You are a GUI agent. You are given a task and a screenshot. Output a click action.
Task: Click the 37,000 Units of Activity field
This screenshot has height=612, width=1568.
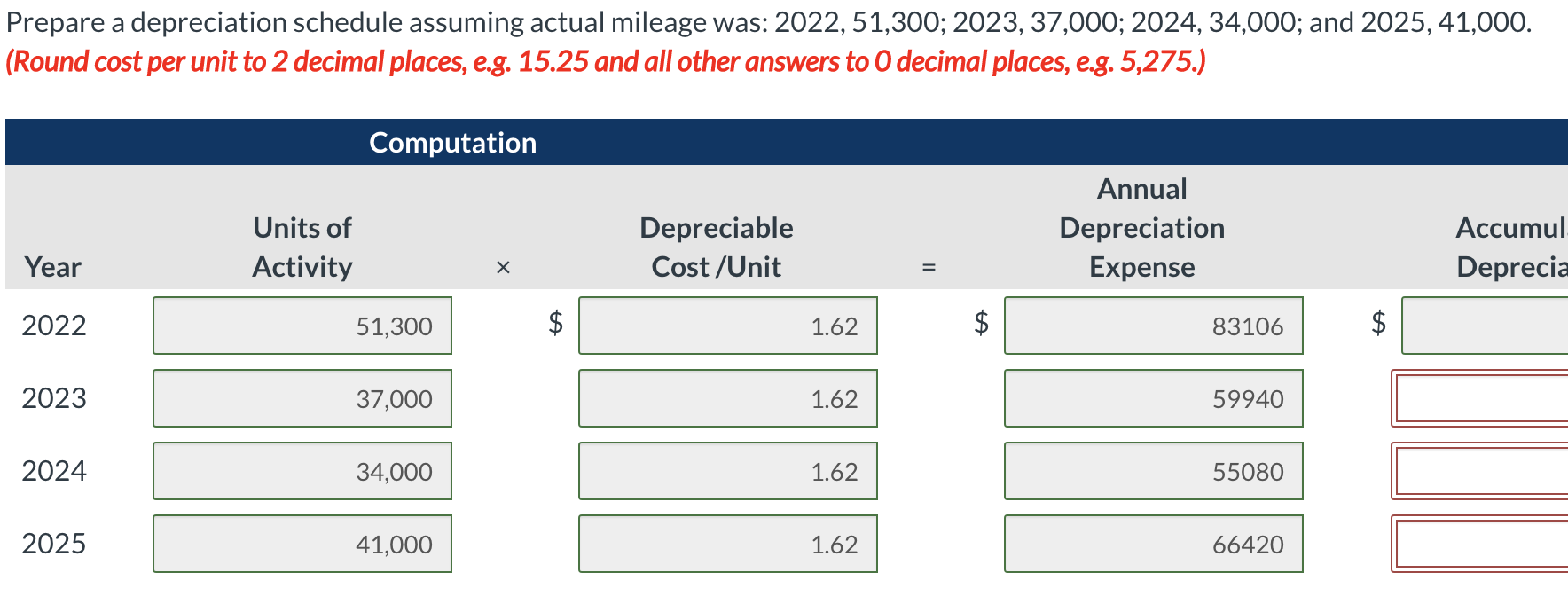302,398
